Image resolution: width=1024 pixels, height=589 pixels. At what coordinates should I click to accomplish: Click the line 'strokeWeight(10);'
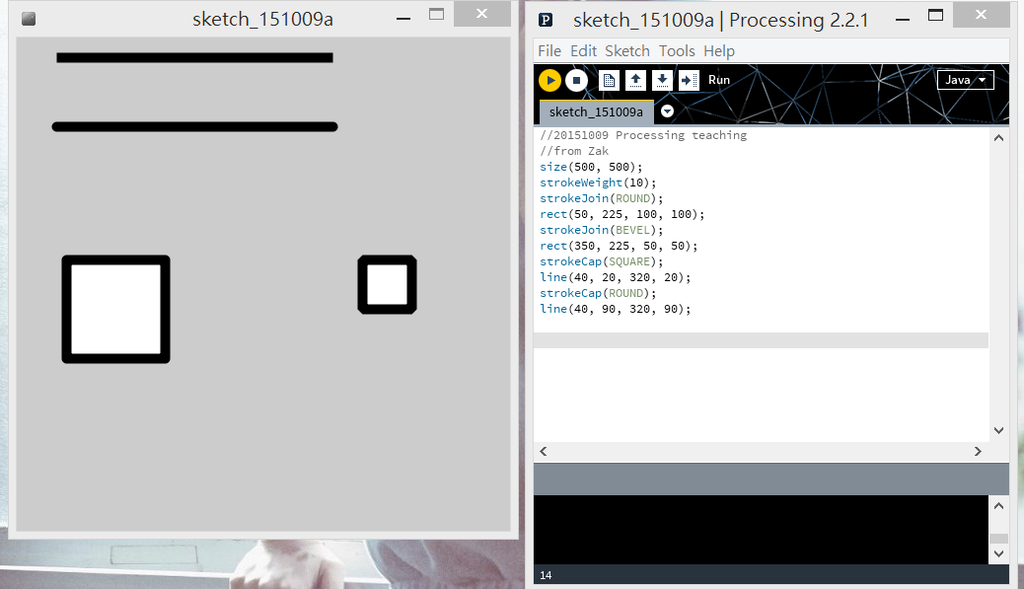tap(598, 183)
